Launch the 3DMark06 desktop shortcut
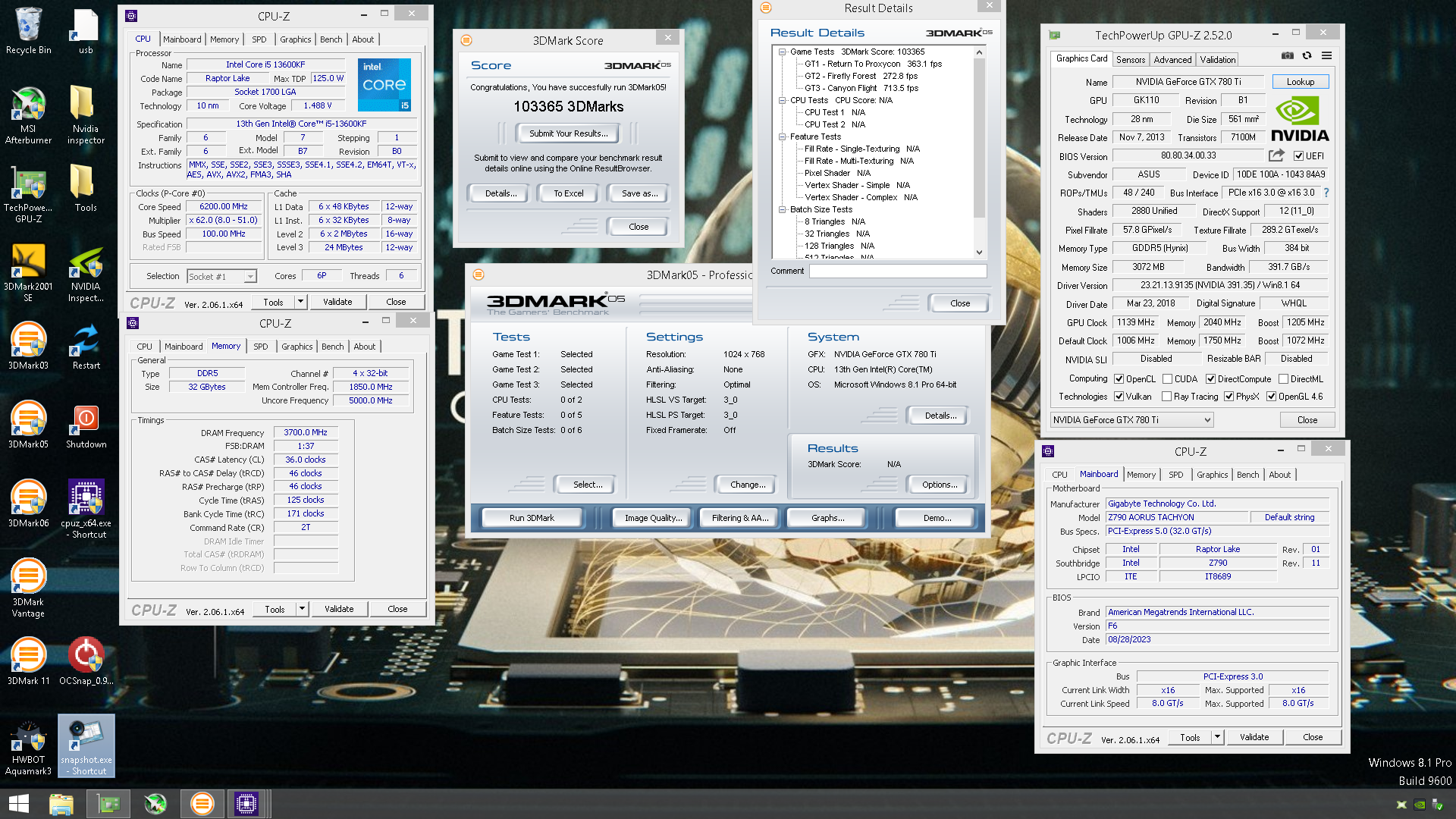Image resolution: width=1456 pixels, height=819 pixels. click(28, 504)
